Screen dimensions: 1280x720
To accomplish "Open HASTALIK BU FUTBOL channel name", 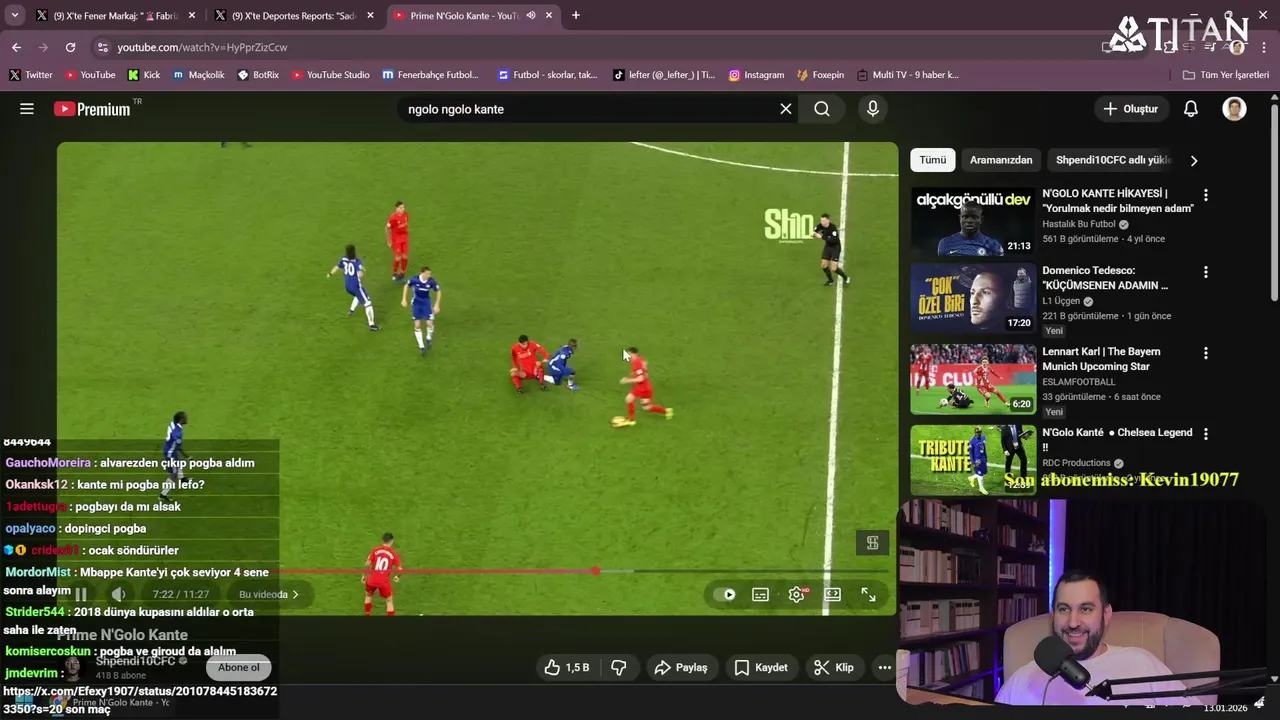I will [1079, 224].
